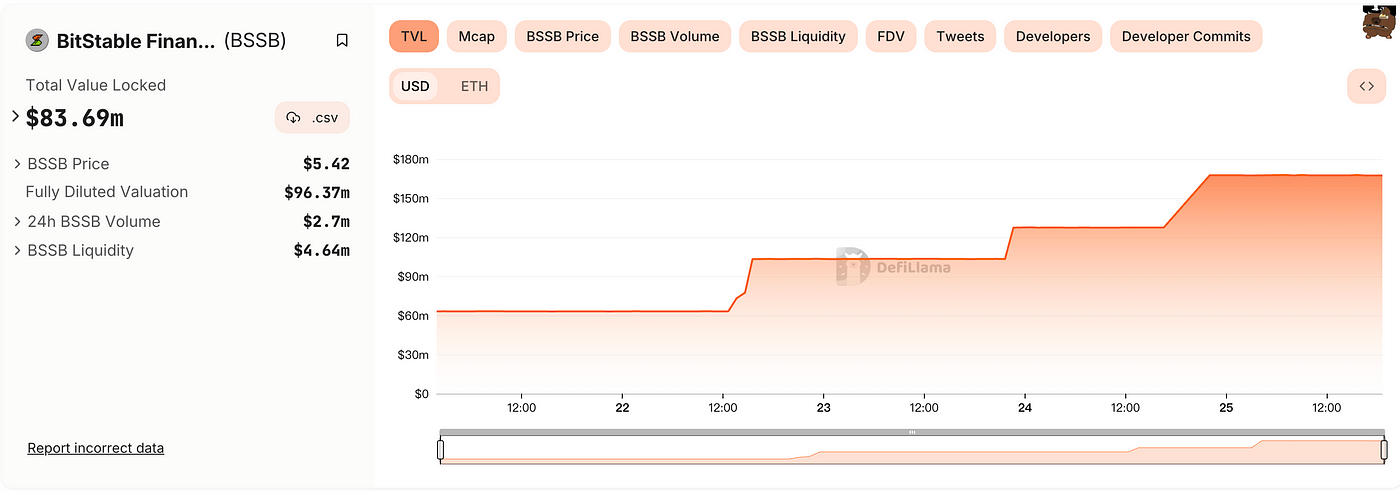Switch chart denomination to USD

tap(415, 86)
